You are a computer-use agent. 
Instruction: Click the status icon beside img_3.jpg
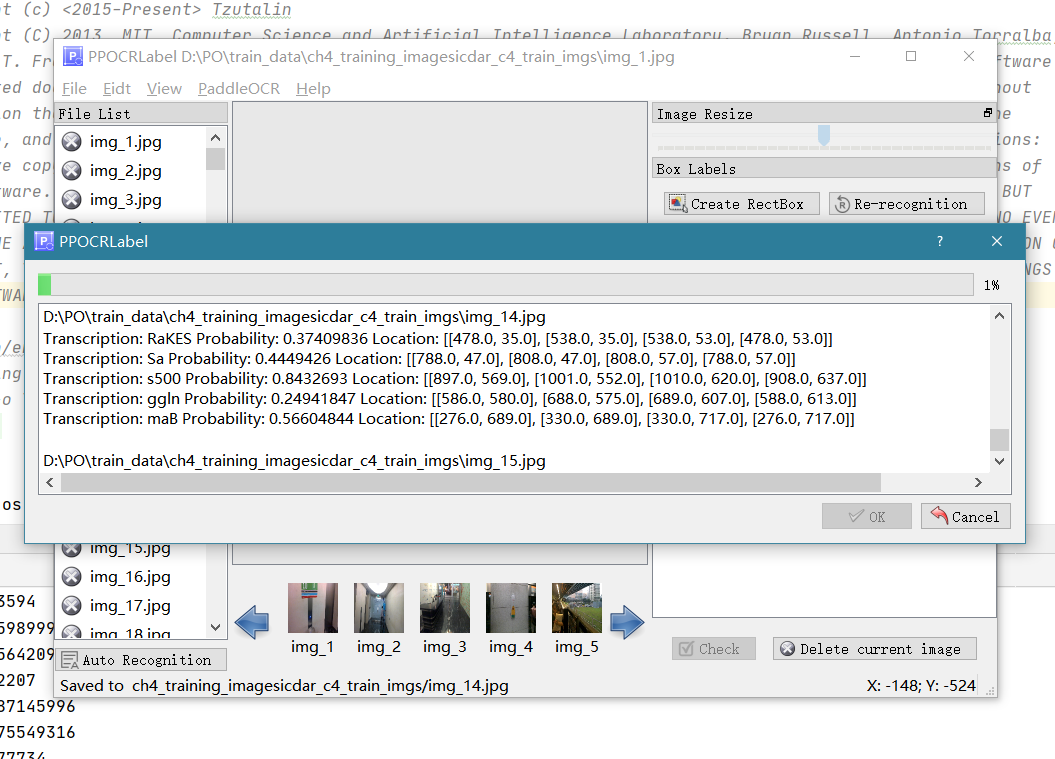tap(72, 200)
